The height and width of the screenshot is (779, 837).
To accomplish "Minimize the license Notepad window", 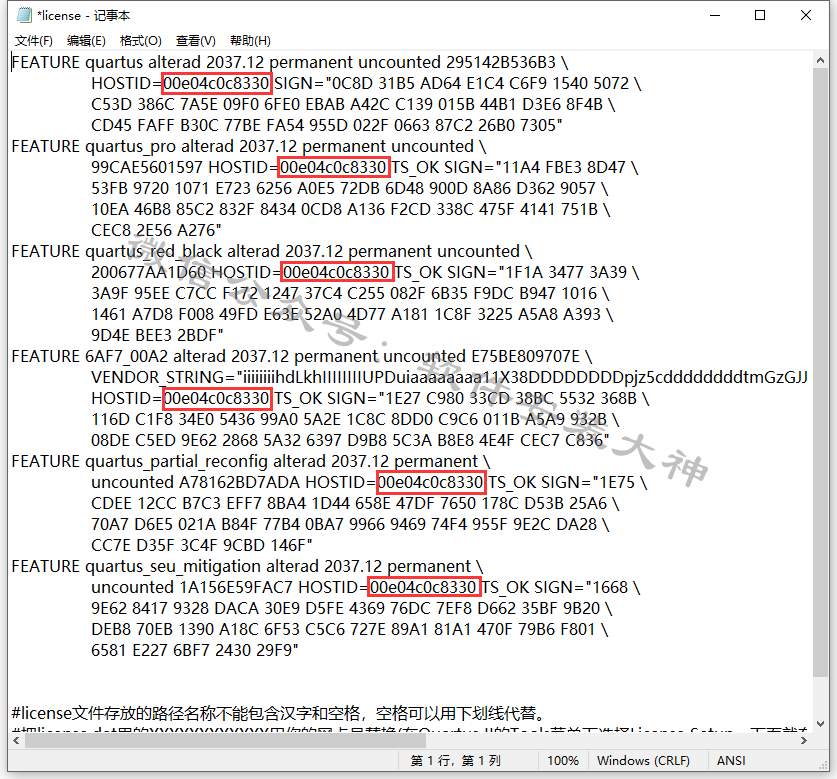I will pos(715,15).
